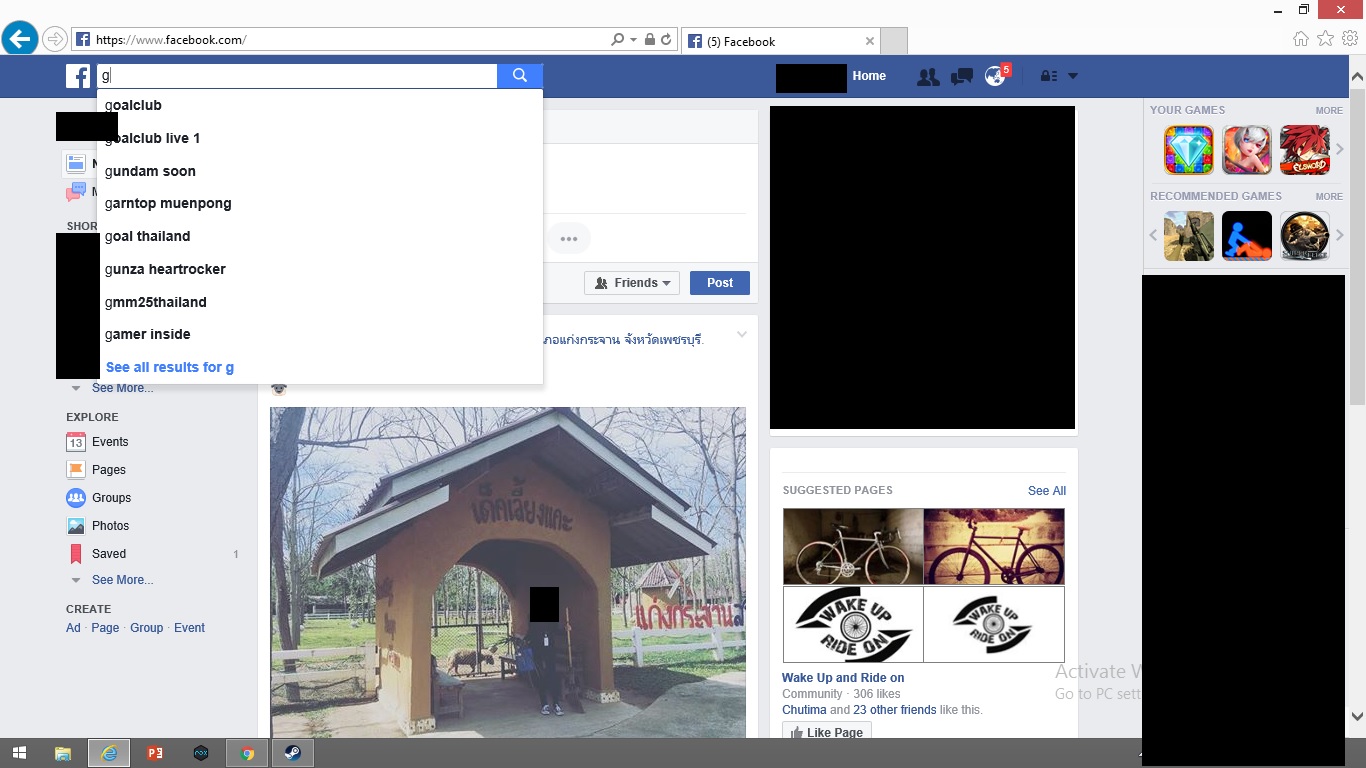Click the Home link in the header
Image resolution: width=1366 pixels, height=768 pixels.
pos(869,76)
